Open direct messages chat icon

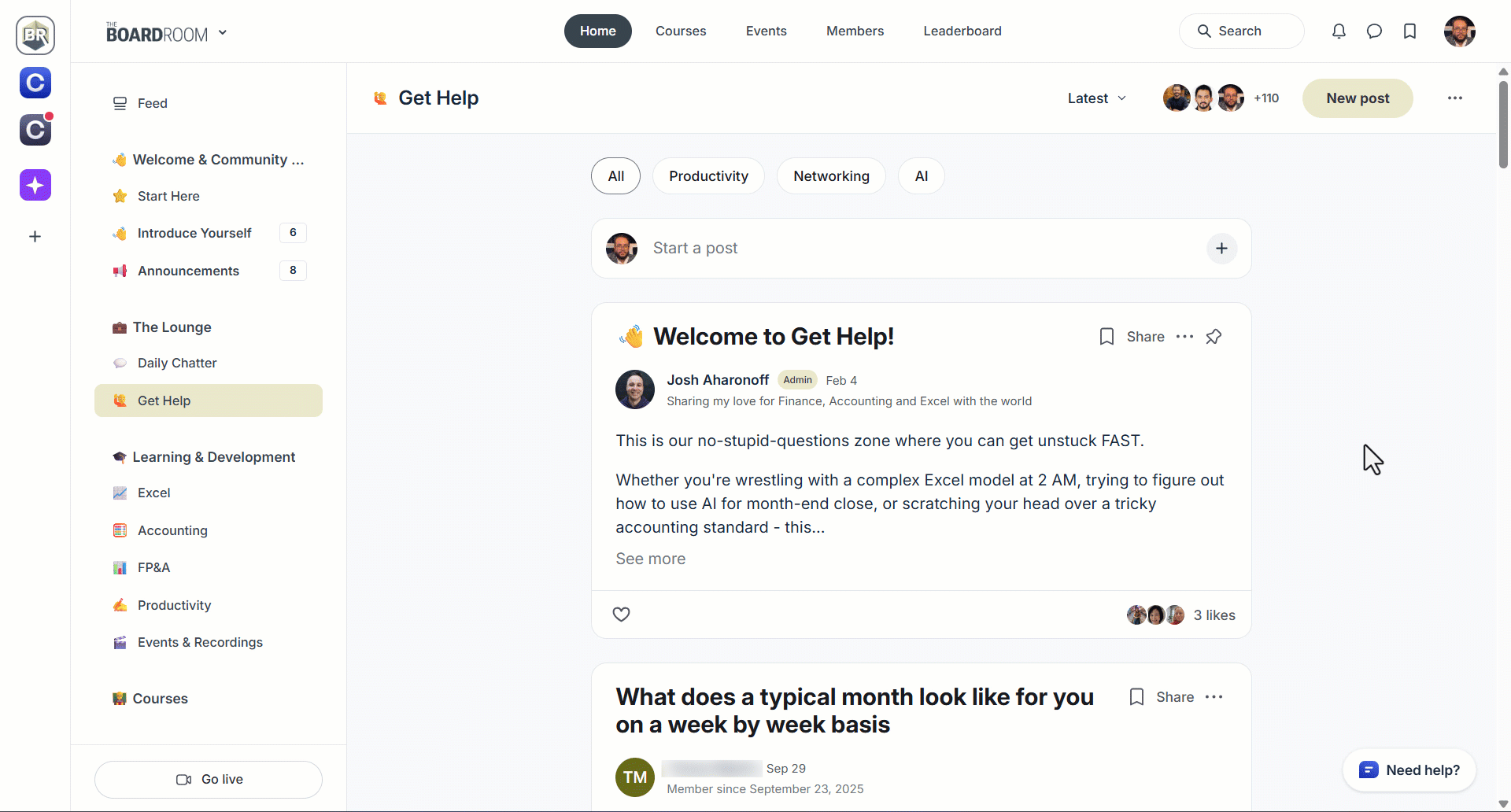(1375, 31)
